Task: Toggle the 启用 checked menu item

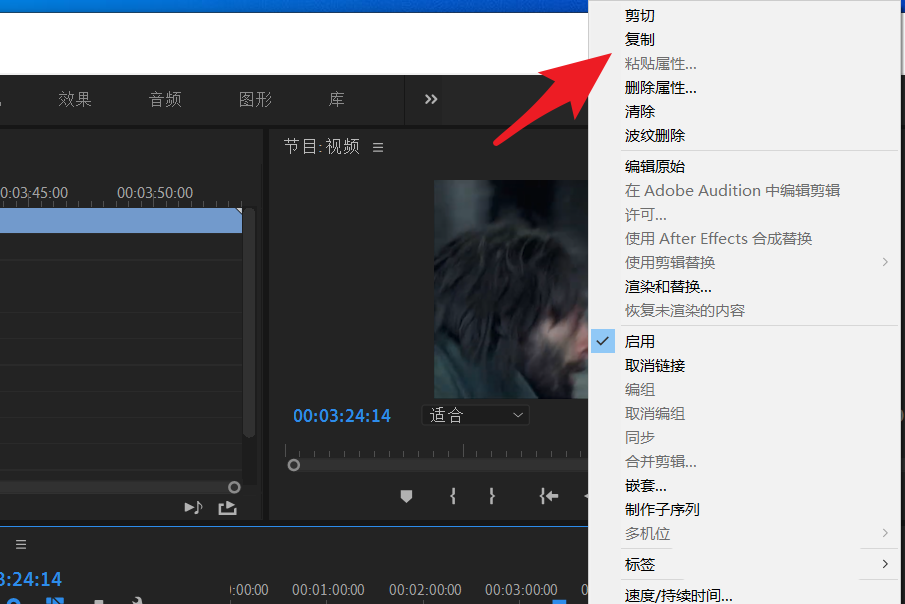Action: pos(640,342)
